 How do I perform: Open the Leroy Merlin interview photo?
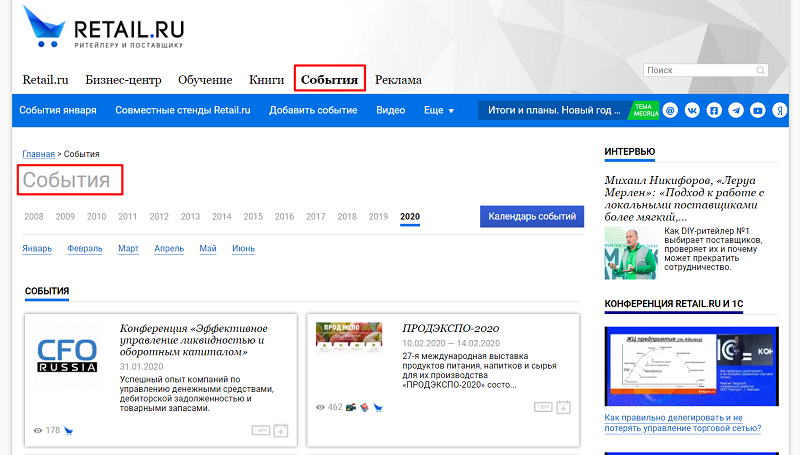coord(631,253)
